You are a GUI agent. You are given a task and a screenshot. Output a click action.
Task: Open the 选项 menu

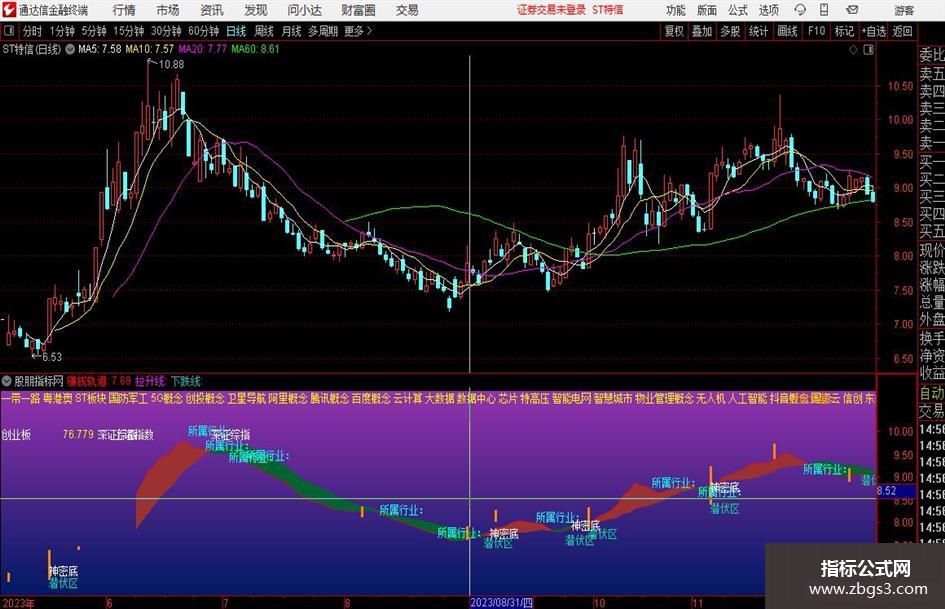[x=768, y=10]
